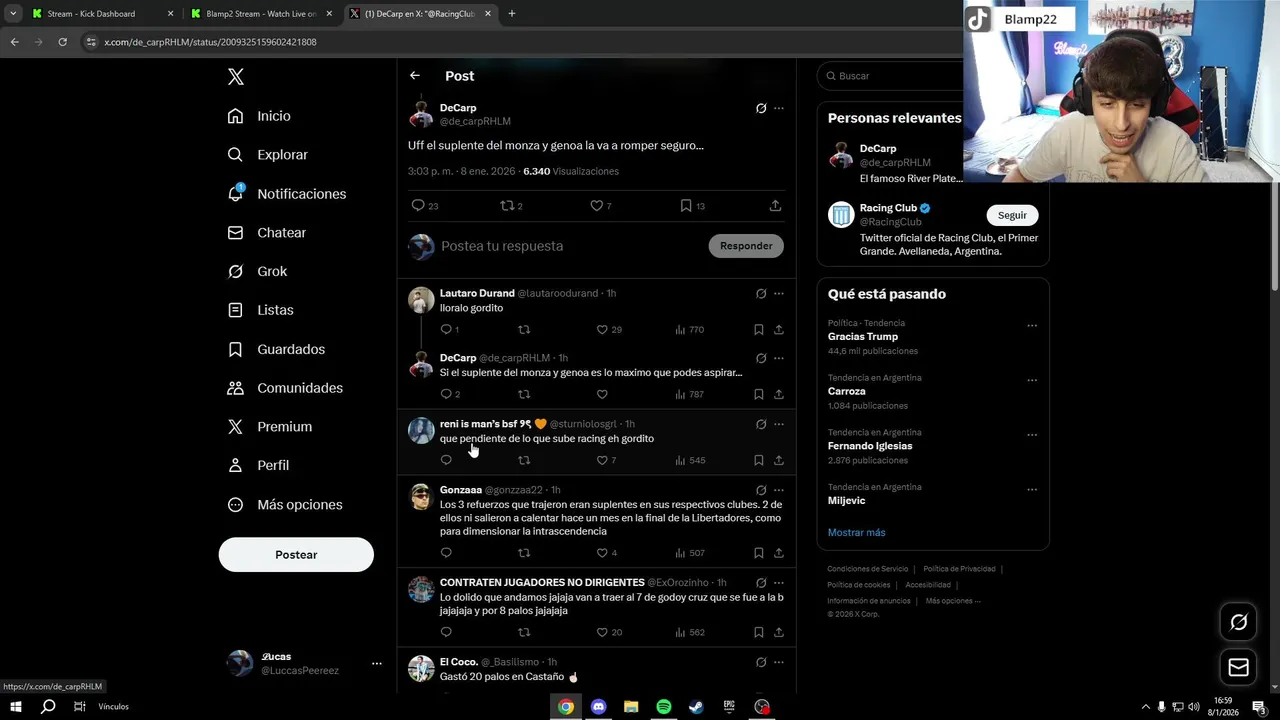This screenshot has width=1280, height=720.
Task: Open the more options dots on DeCarp's main post
Action: (x=779, y=108)
